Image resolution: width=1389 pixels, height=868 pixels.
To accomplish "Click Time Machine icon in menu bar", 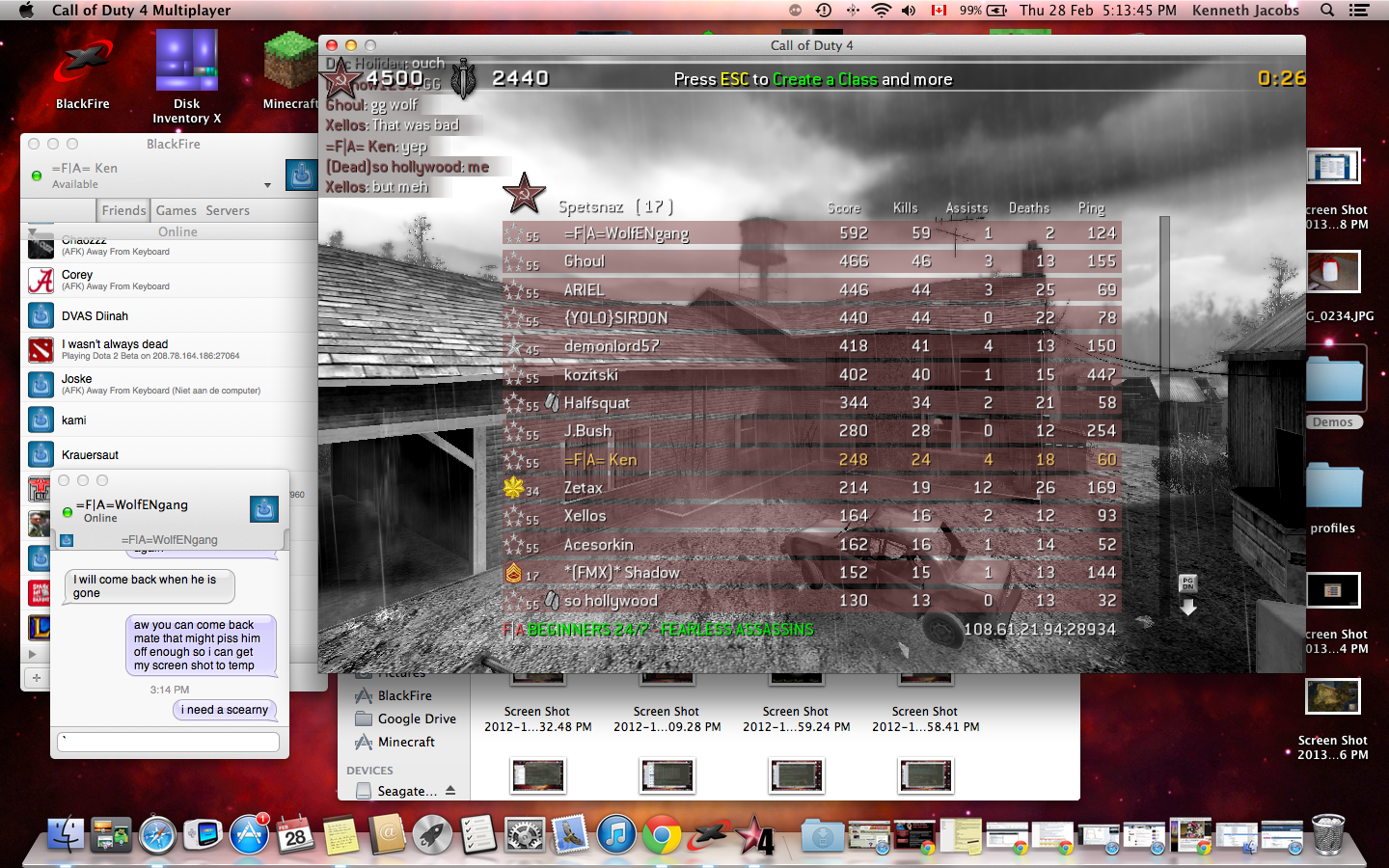I will pos(824,11).
